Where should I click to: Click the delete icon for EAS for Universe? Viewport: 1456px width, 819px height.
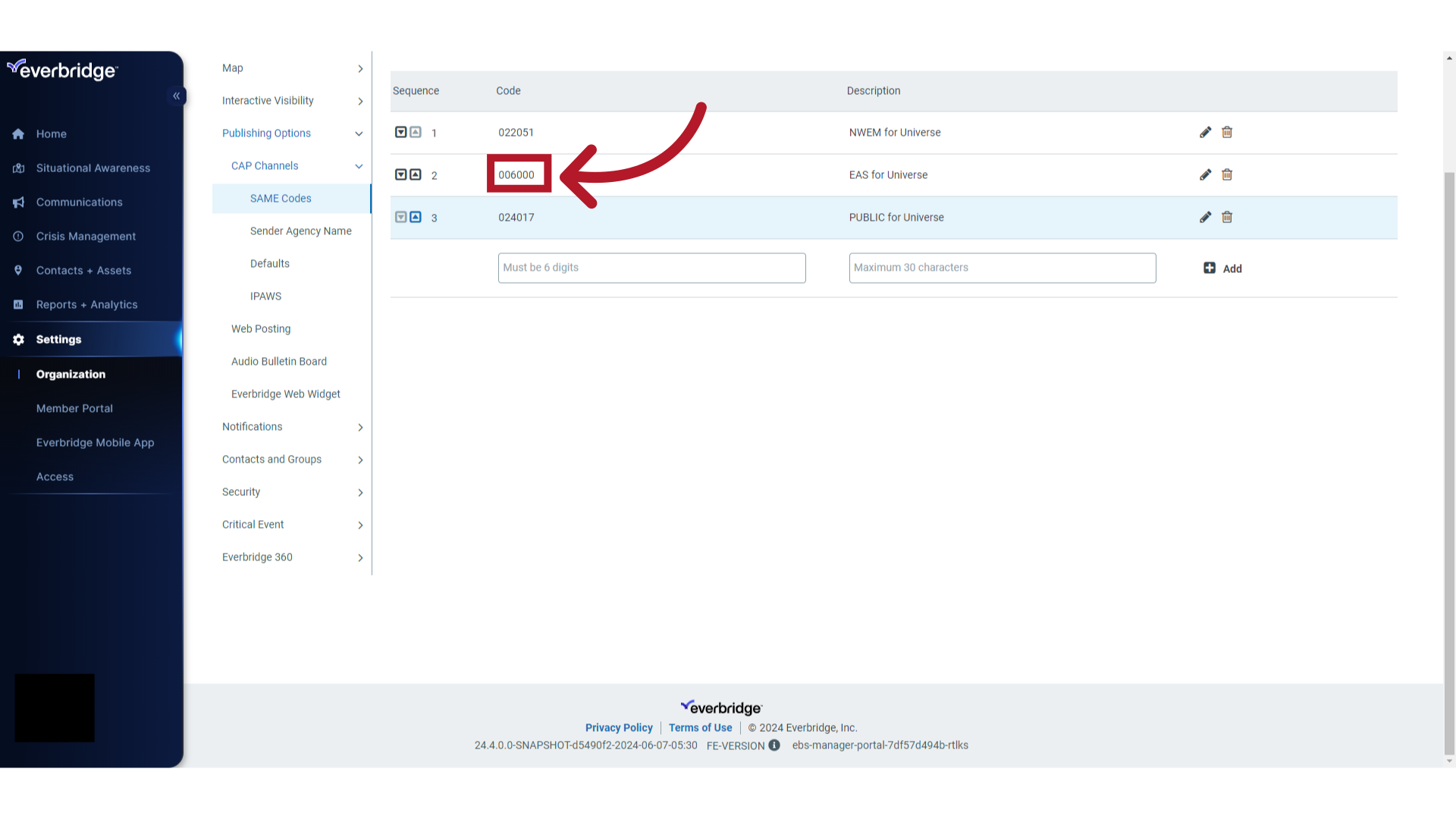[1227, 174]
